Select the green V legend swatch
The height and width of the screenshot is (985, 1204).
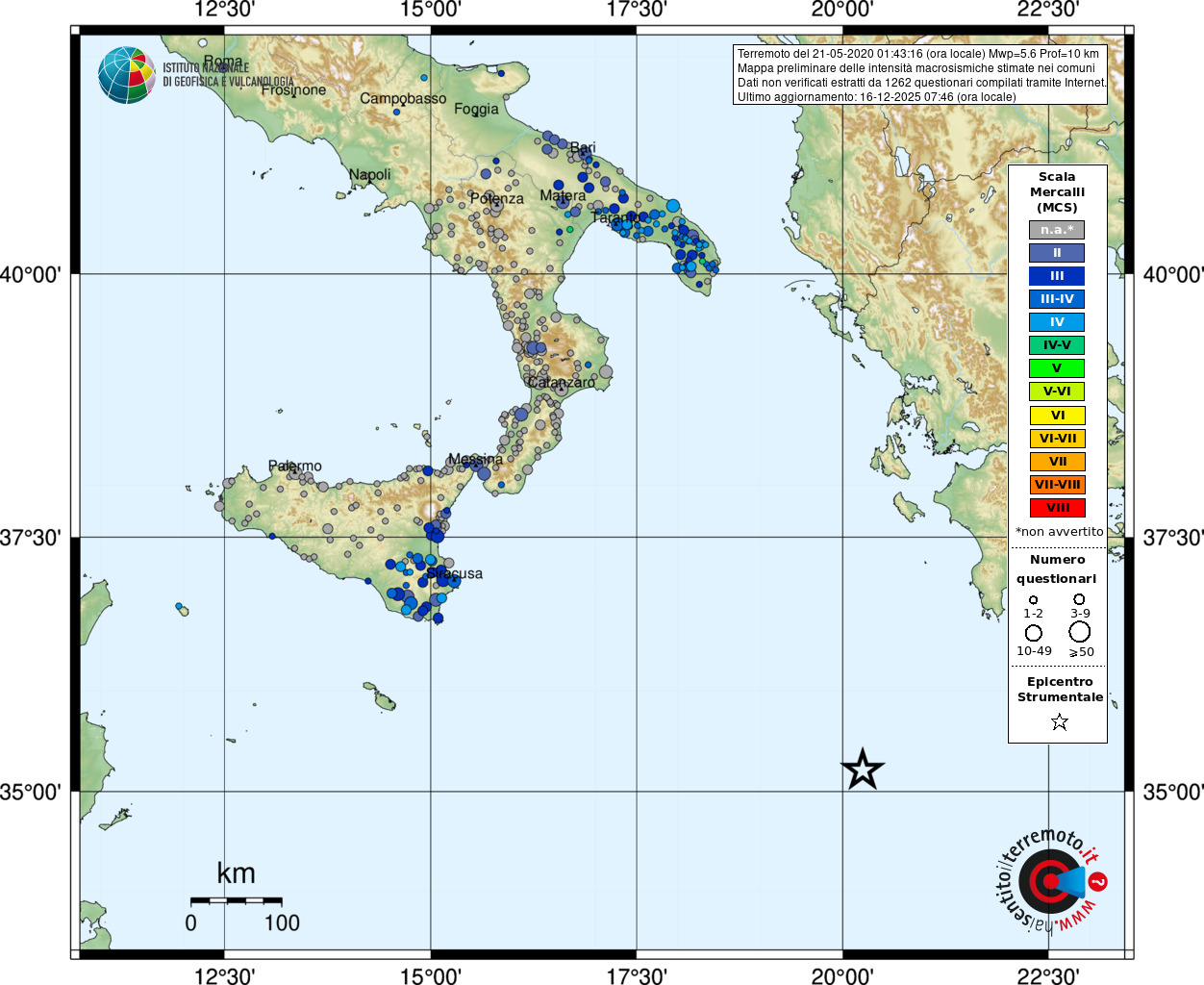tap(1057, 368)
